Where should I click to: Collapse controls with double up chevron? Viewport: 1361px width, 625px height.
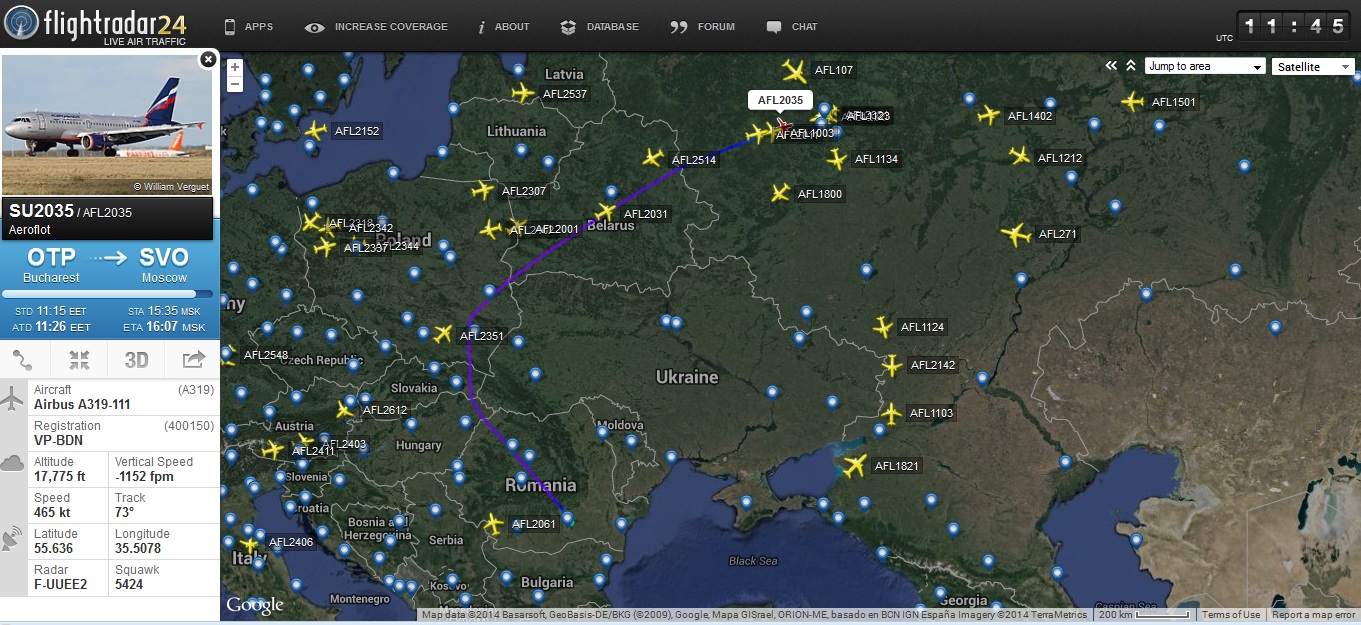(1130, 66)
